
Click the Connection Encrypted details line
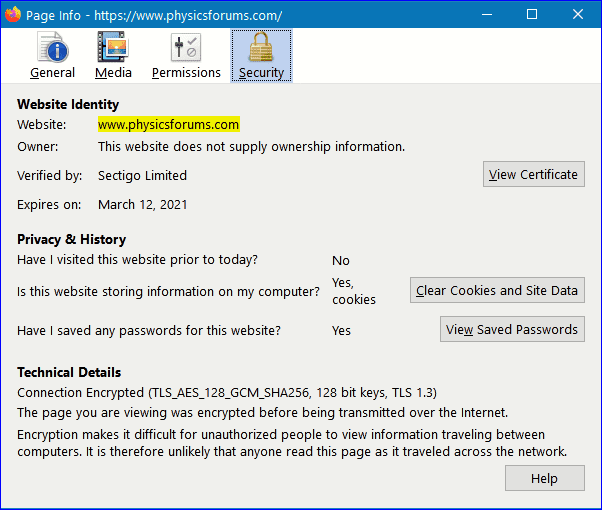coord(226,393)
